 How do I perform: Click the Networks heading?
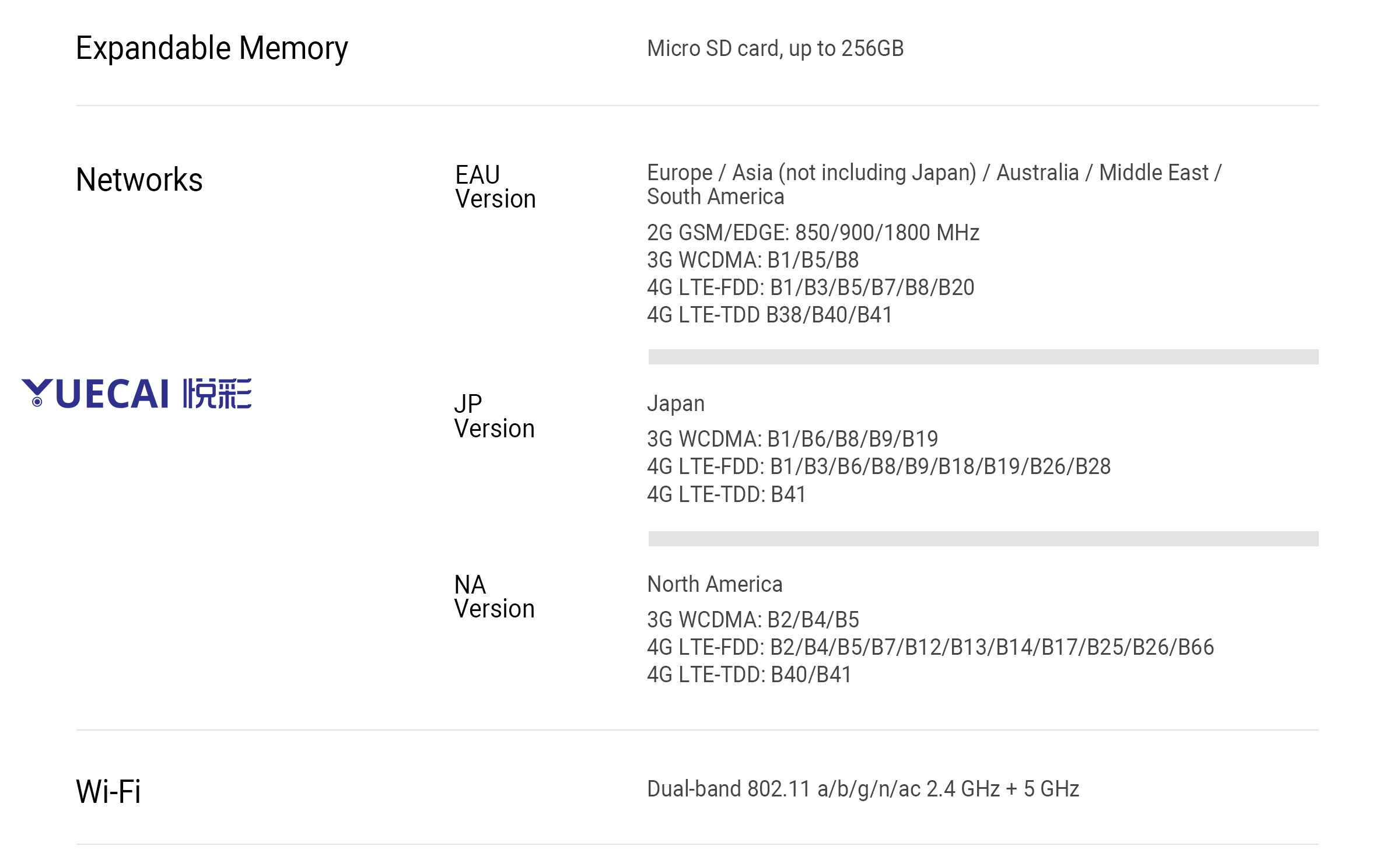tap(139, 180)
